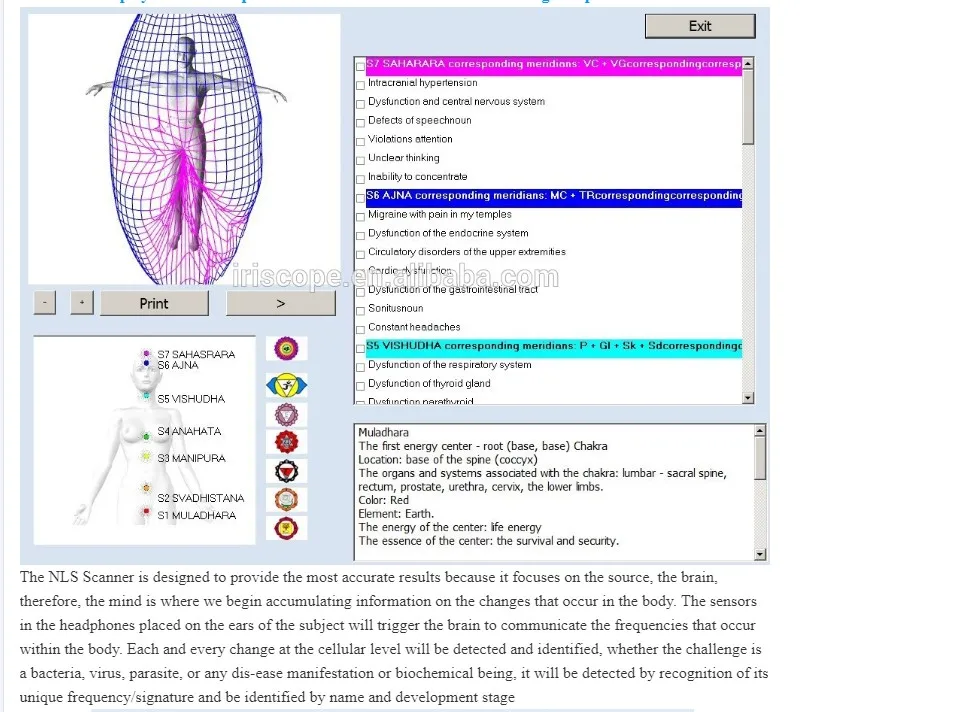This screenshot has width=959, height=712.
Task: Click the next arrow (>) button
Action: click(281, 303)
